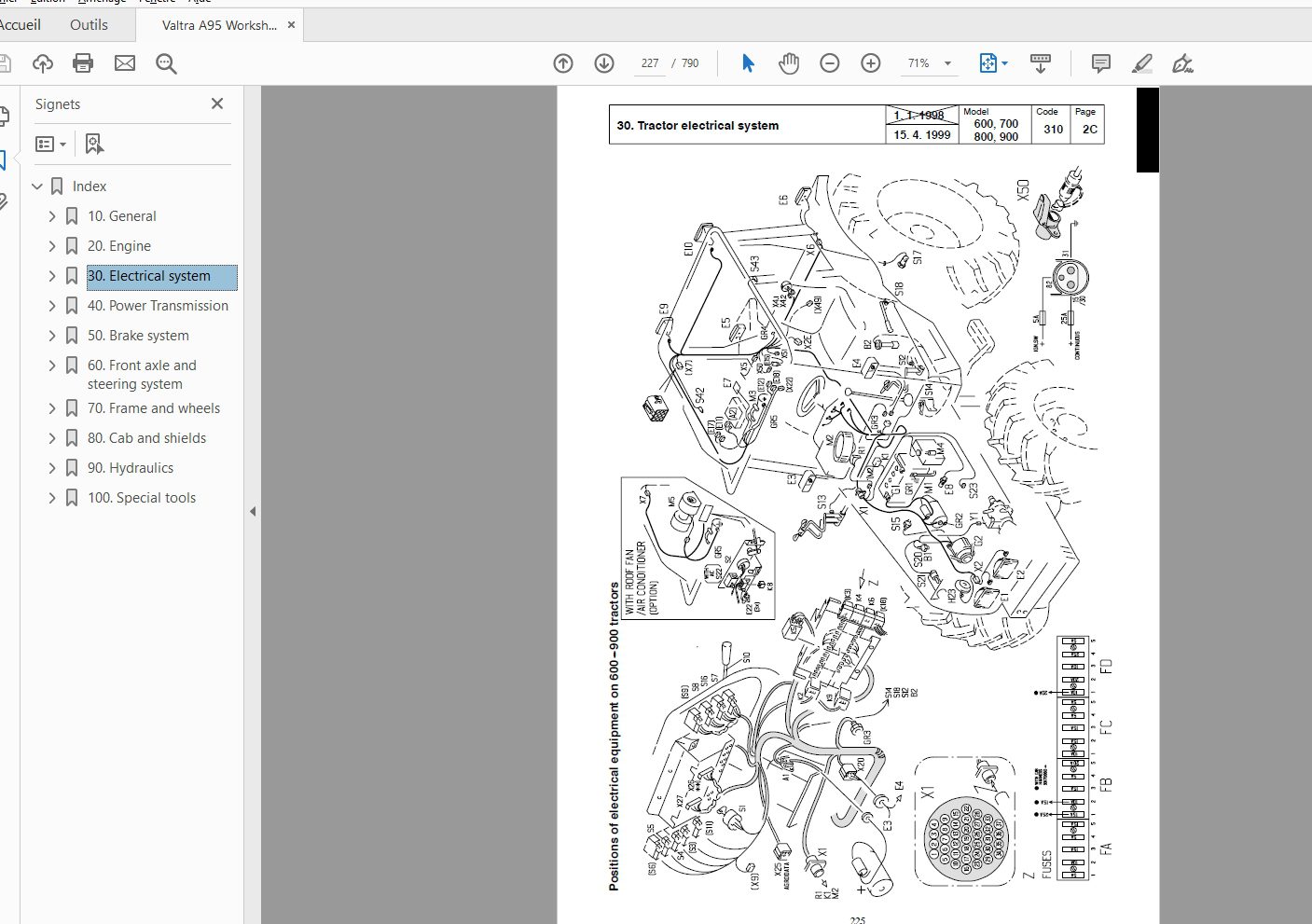
Task: Switch to the Accueil tab
Action: (20, 25)
